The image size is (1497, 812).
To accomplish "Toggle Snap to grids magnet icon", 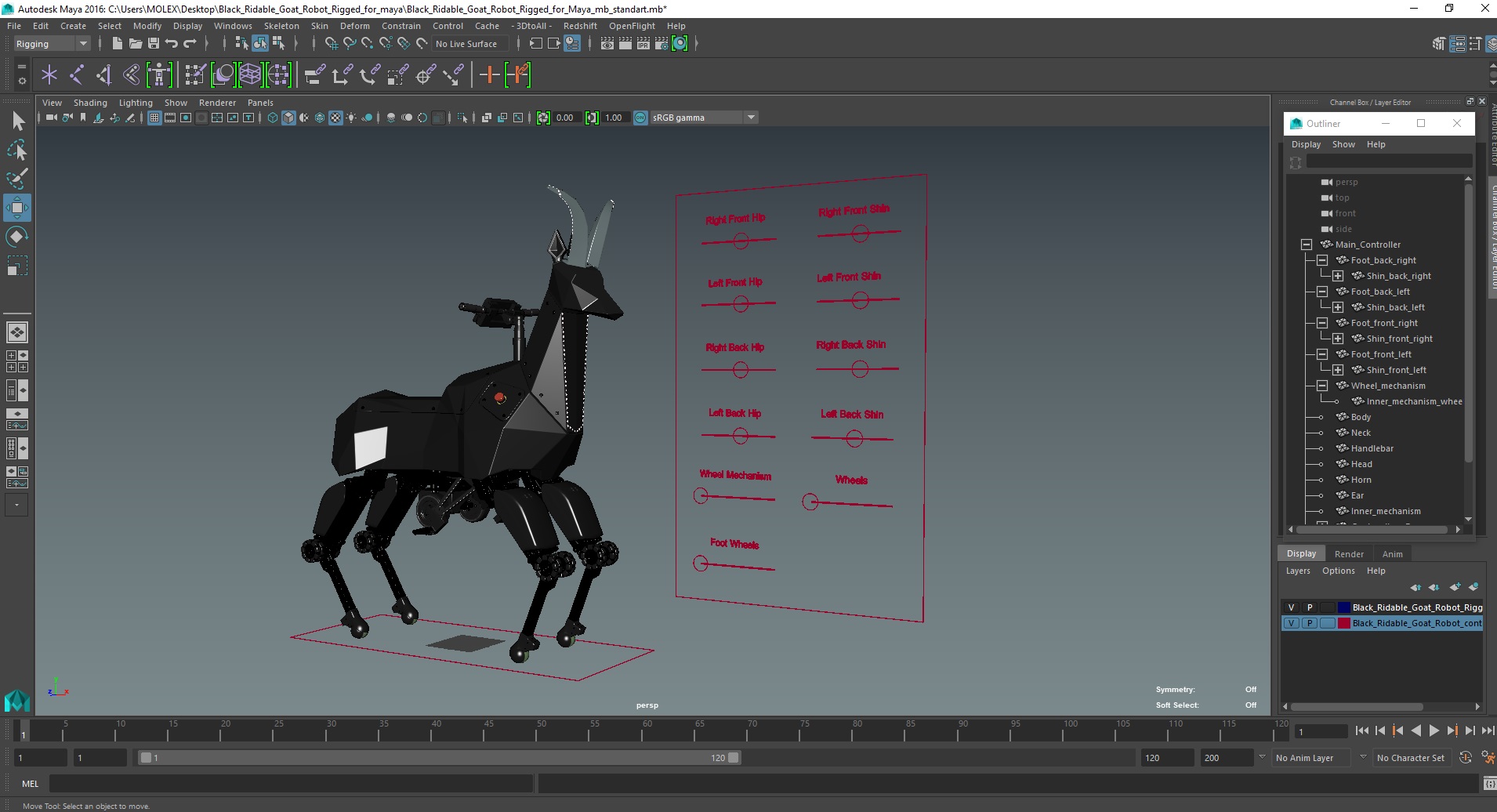I will point(331,44).
